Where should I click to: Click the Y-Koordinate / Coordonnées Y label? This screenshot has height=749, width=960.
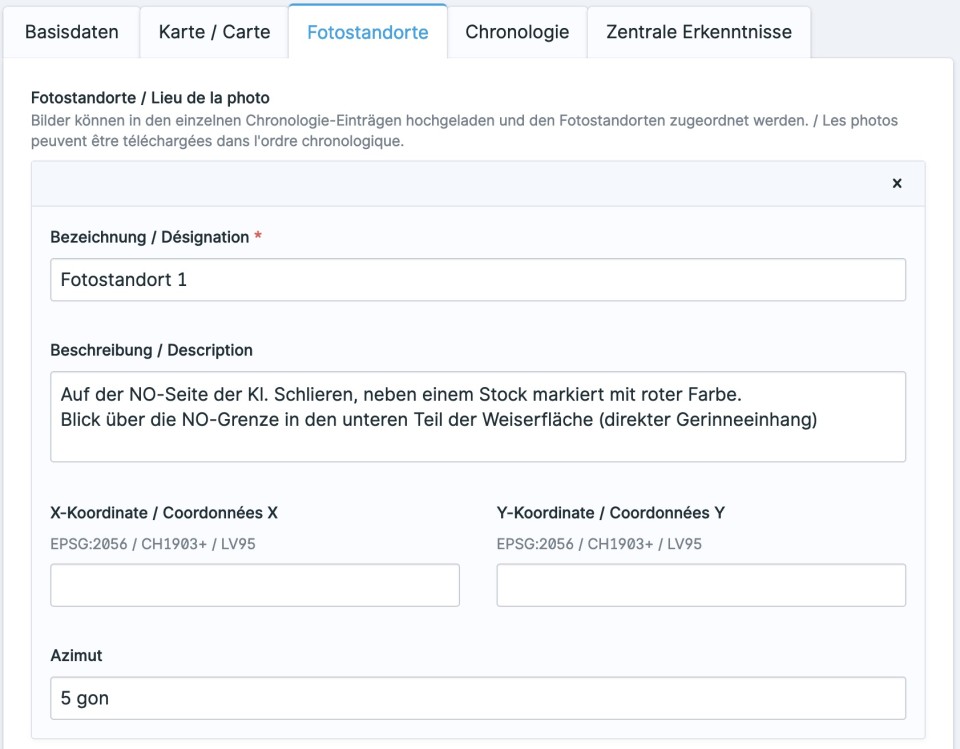610,513
